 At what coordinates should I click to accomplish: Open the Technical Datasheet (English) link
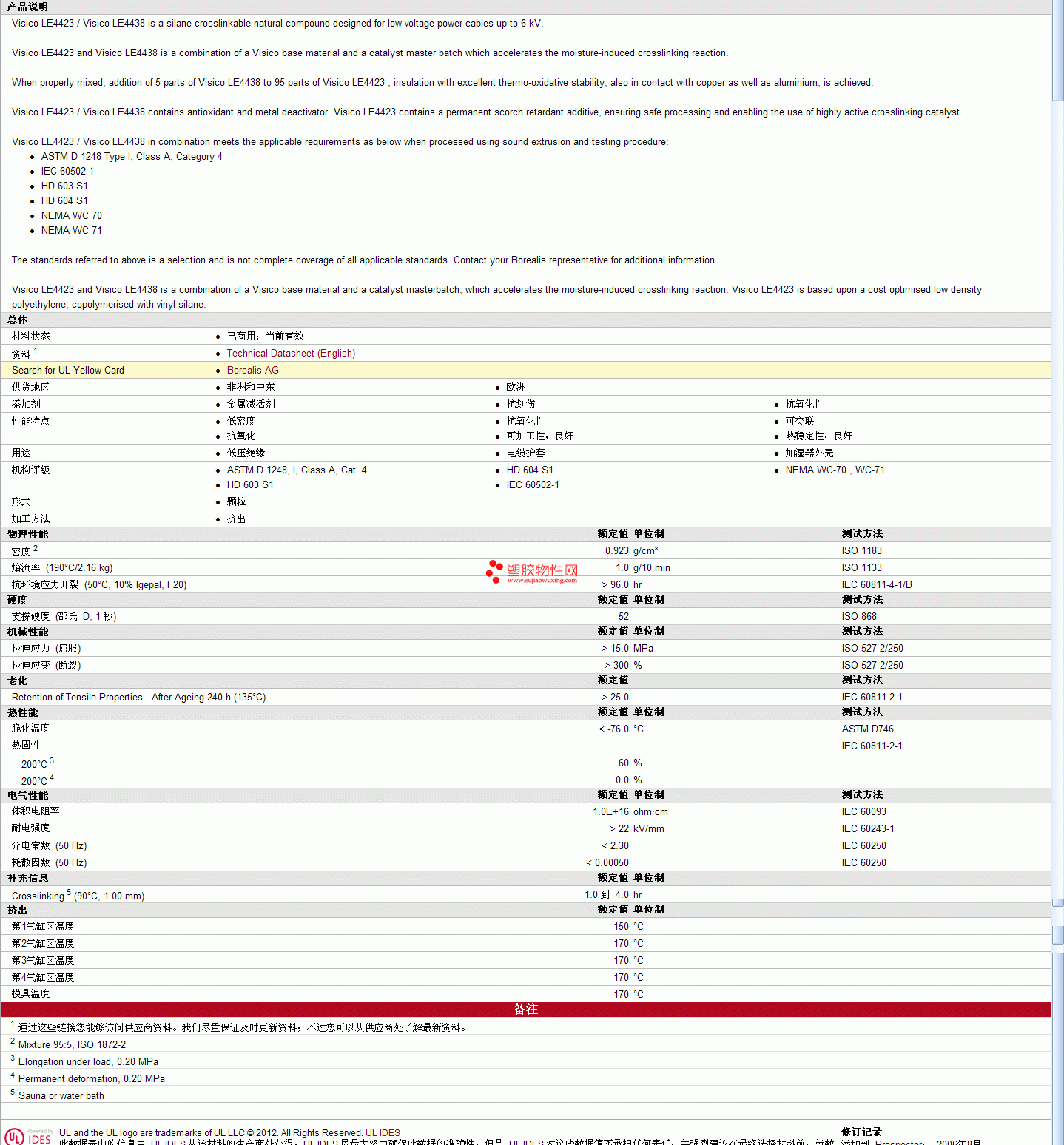pyautogui.click(x=291, y=354)
